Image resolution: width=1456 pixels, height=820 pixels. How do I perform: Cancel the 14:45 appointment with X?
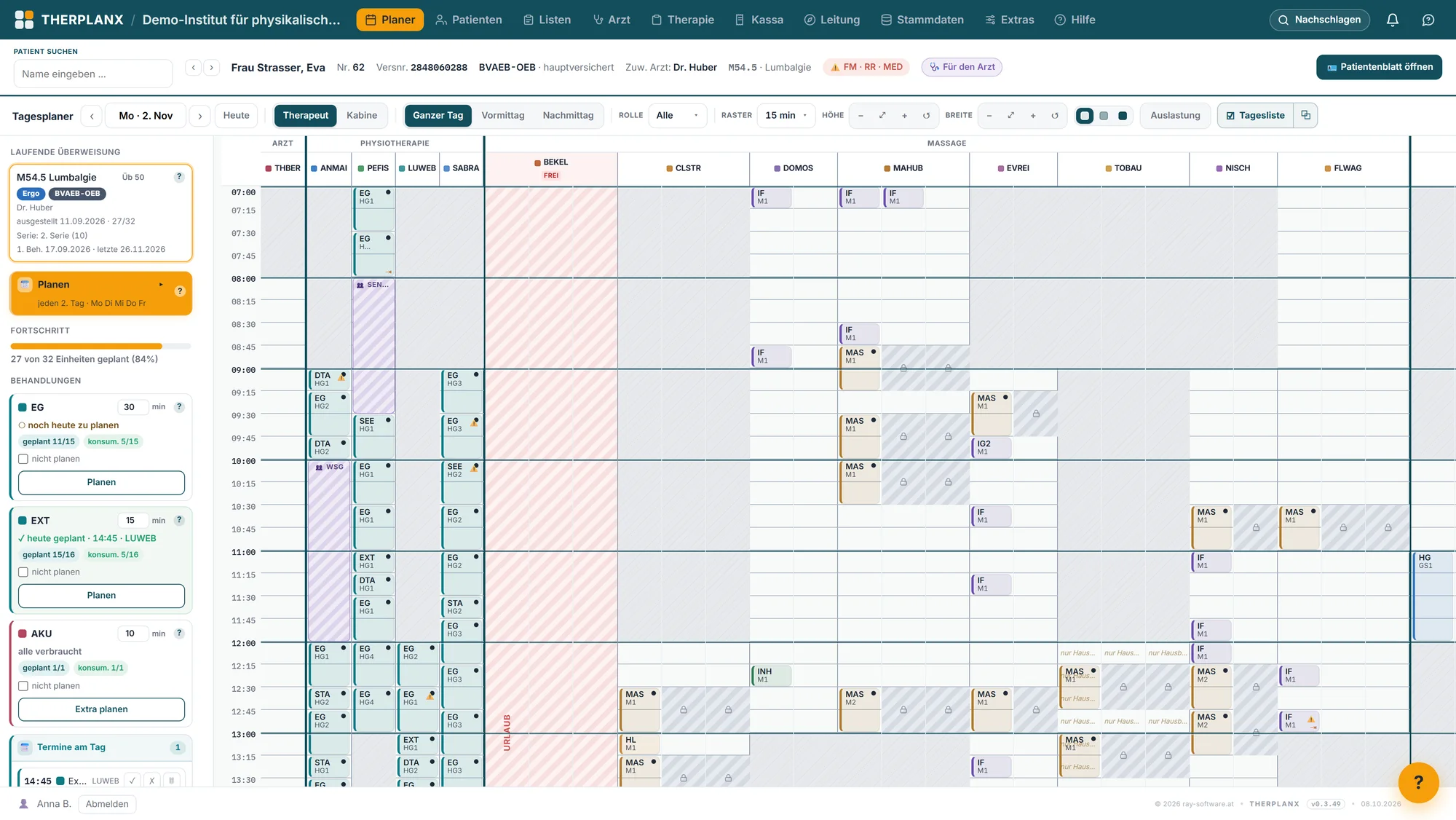coord(151,780)
